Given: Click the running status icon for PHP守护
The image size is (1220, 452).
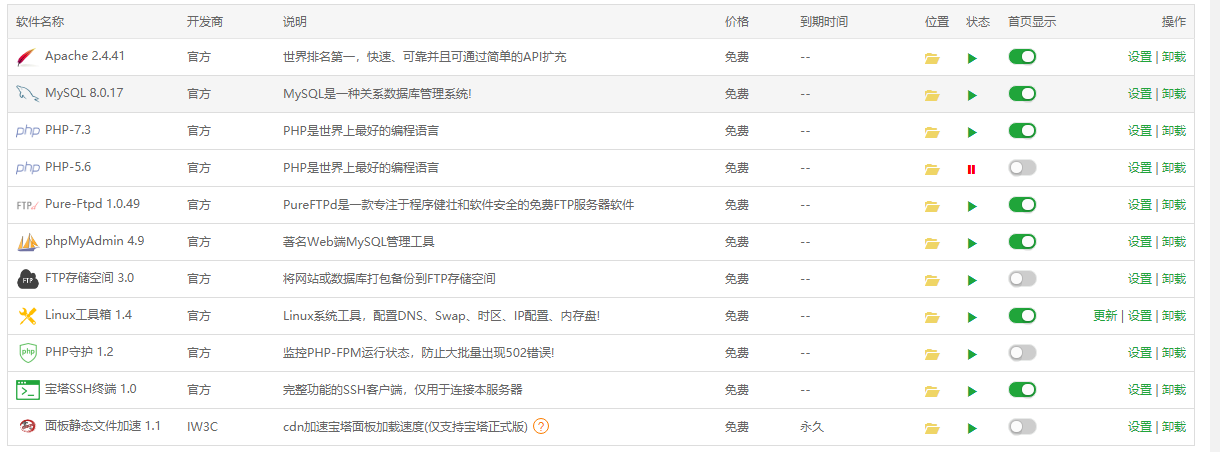Looking at the screenshot, I should (972, 355).
